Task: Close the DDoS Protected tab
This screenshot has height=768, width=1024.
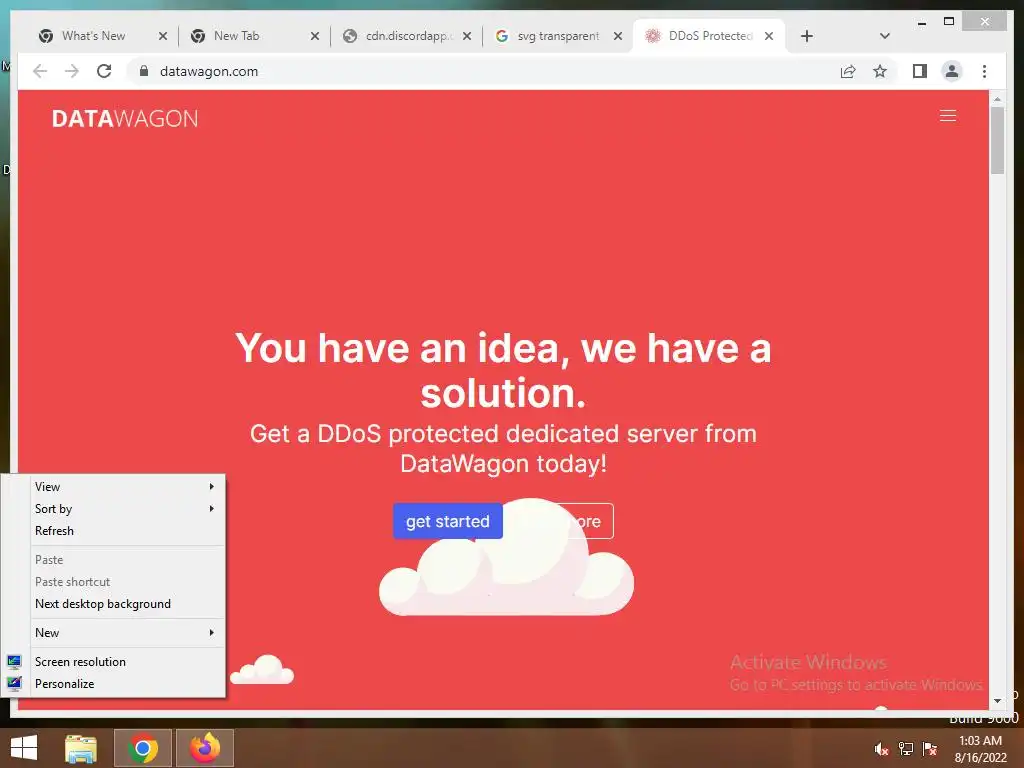Action: 769,36
